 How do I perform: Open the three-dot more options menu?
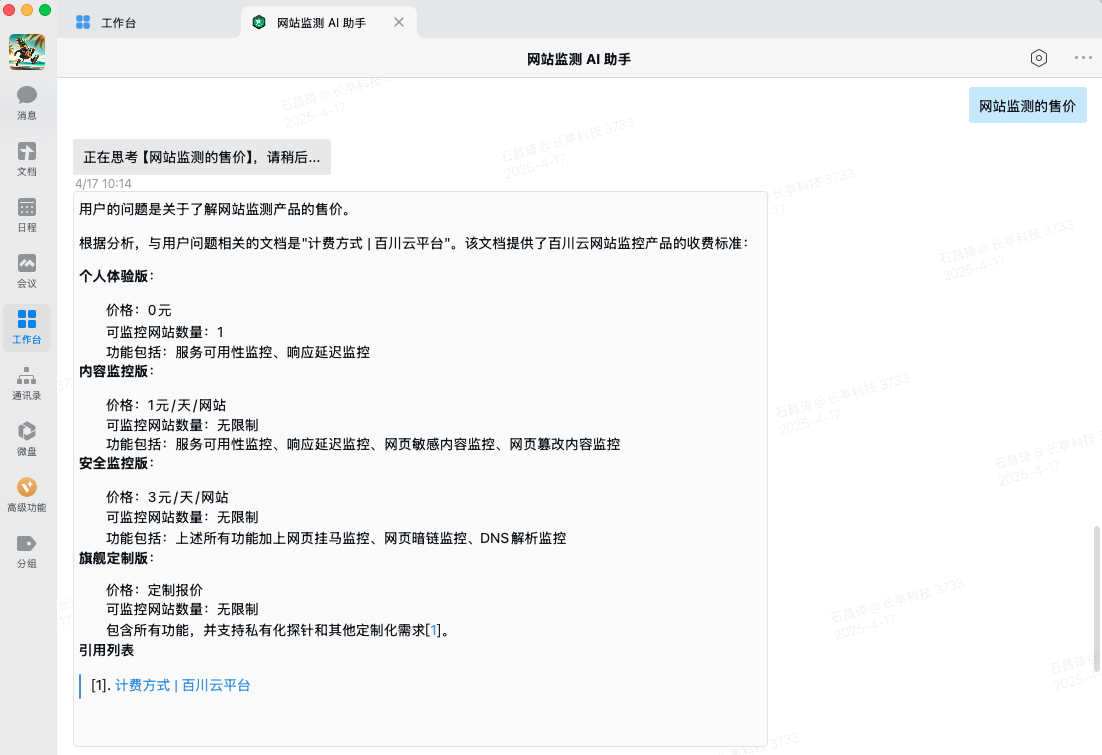pyautogui.click(x=1083, y=58)
